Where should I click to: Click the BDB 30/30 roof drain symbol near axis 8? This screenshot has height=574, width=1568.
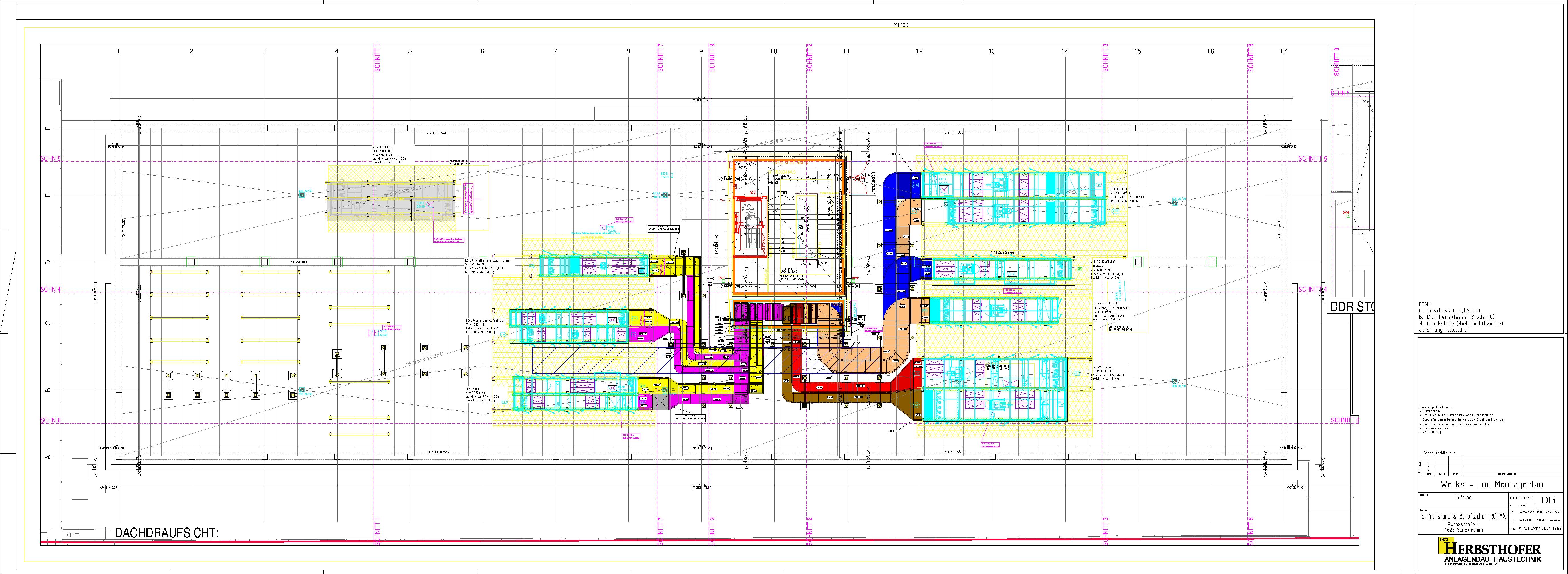pyautogui.click(x=665, y=195)
